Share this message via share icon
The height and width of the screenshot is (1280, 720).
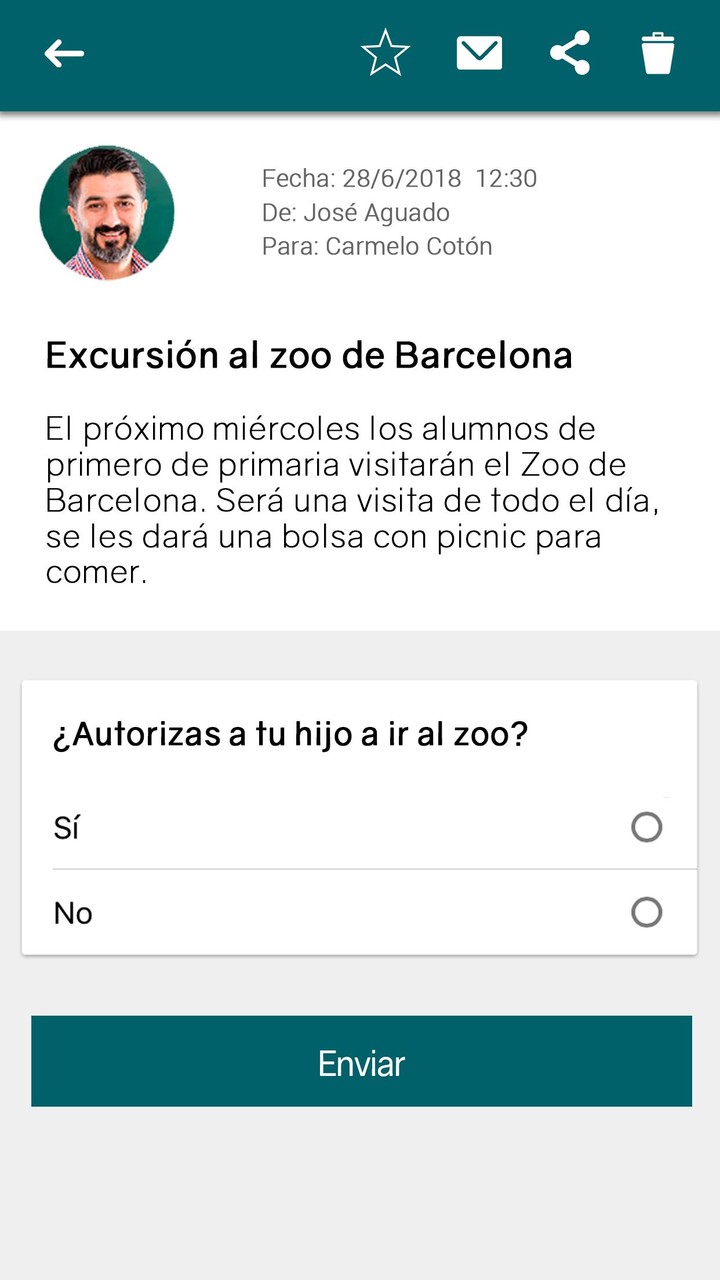coord(570,53)
